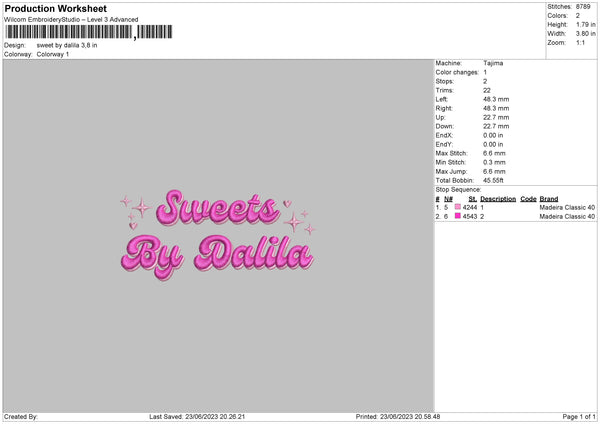The height and width of the screenshot is (424, 600).
Task: Click the Stitches count value 8789
Action: (x=583, y=7)
